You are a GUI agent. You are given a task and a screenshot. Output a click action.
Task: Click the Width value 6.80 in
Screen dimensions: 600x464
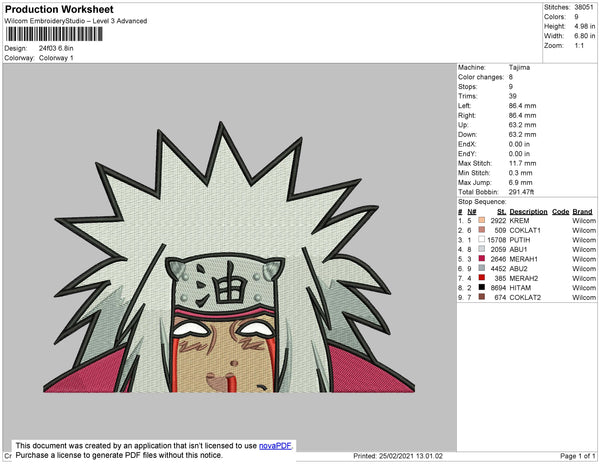pos(584,36)
